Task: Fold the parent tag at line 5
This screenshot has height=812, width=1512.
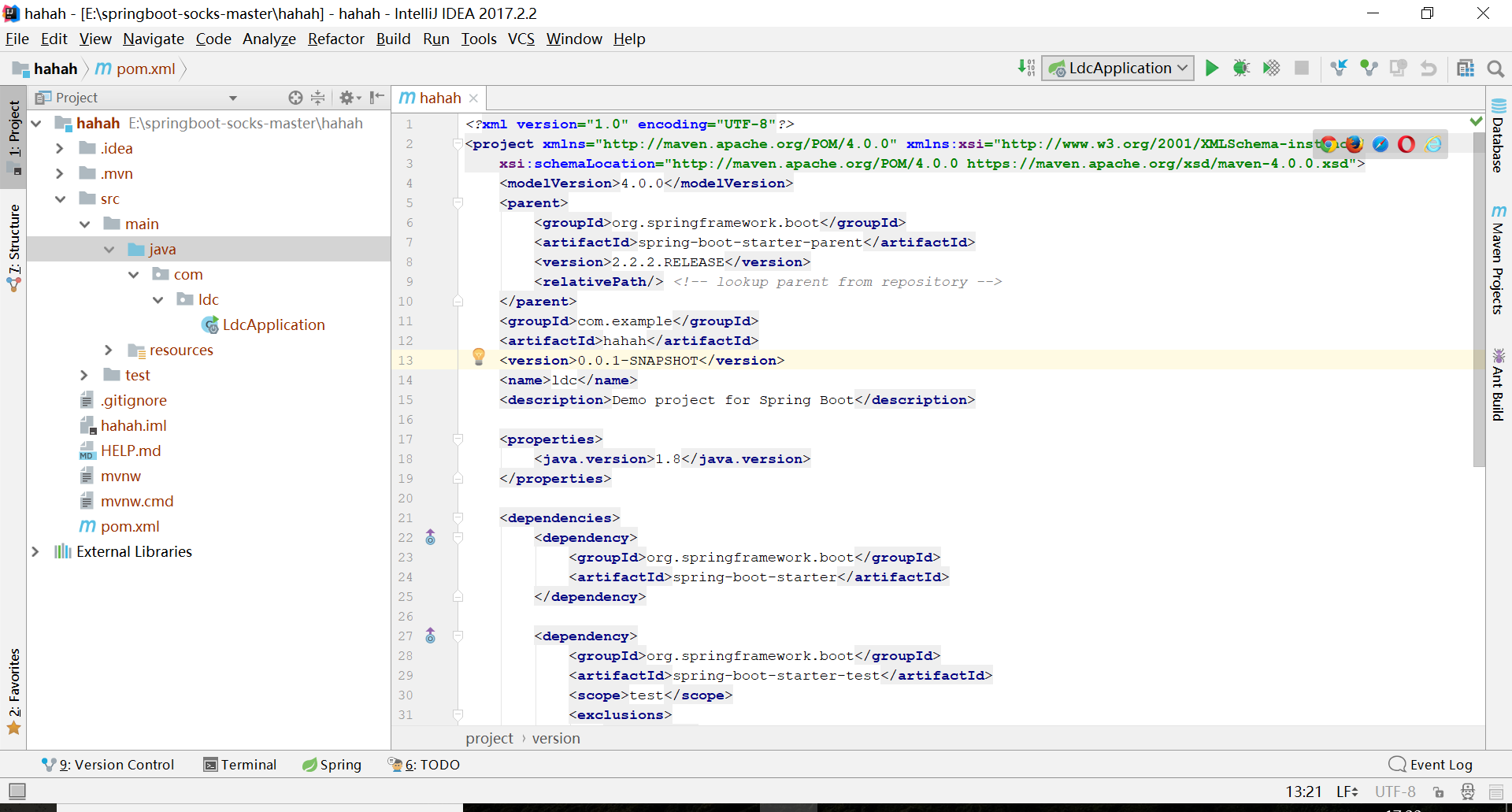Action: [x=458, y=203]
